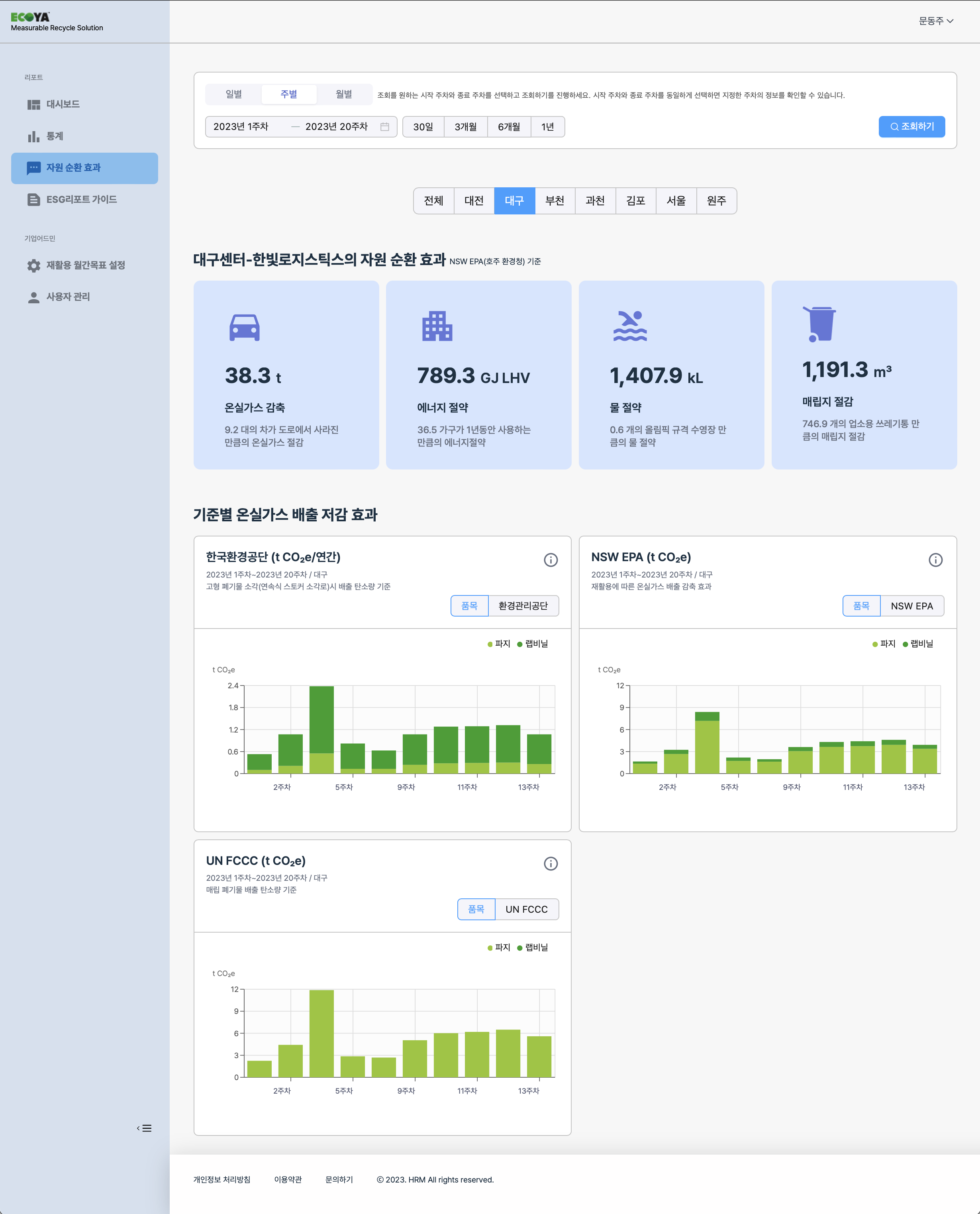Click the building icon on energy saving card
This screenshot has height=1214, width=980.
[437, 326]
